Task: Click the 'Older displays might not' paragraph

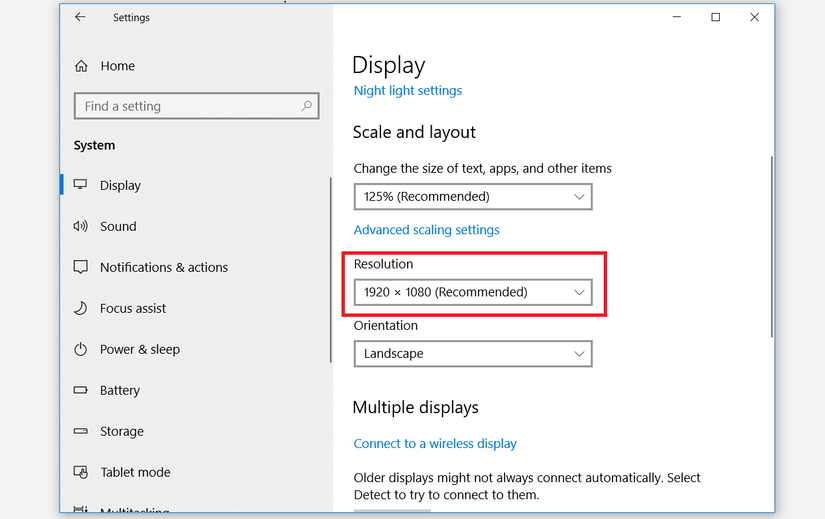Action: pos(527,486)
